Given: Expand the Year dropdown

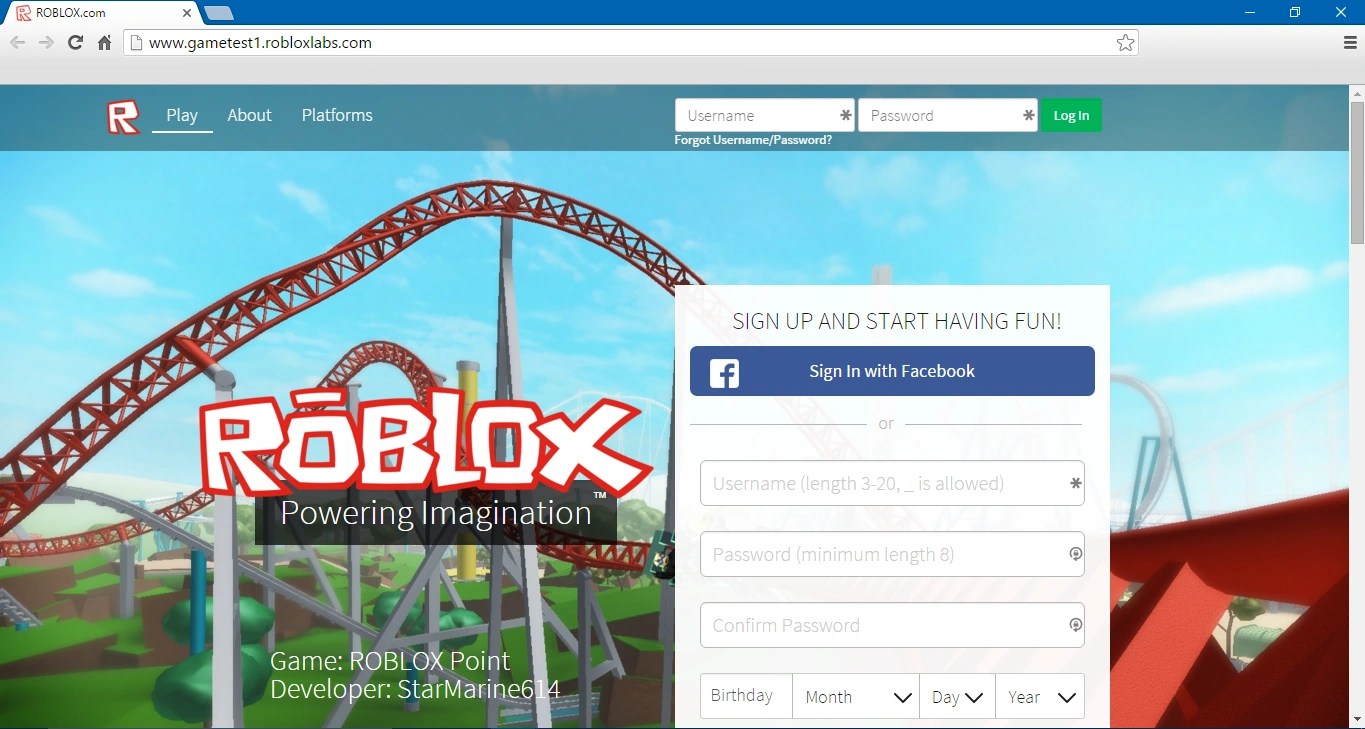Looking at the screenshot, I should 1040,696.
